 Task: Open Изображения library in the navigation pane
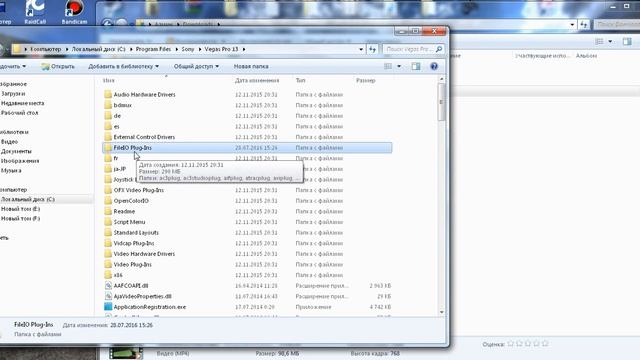(x=20, y=161)
